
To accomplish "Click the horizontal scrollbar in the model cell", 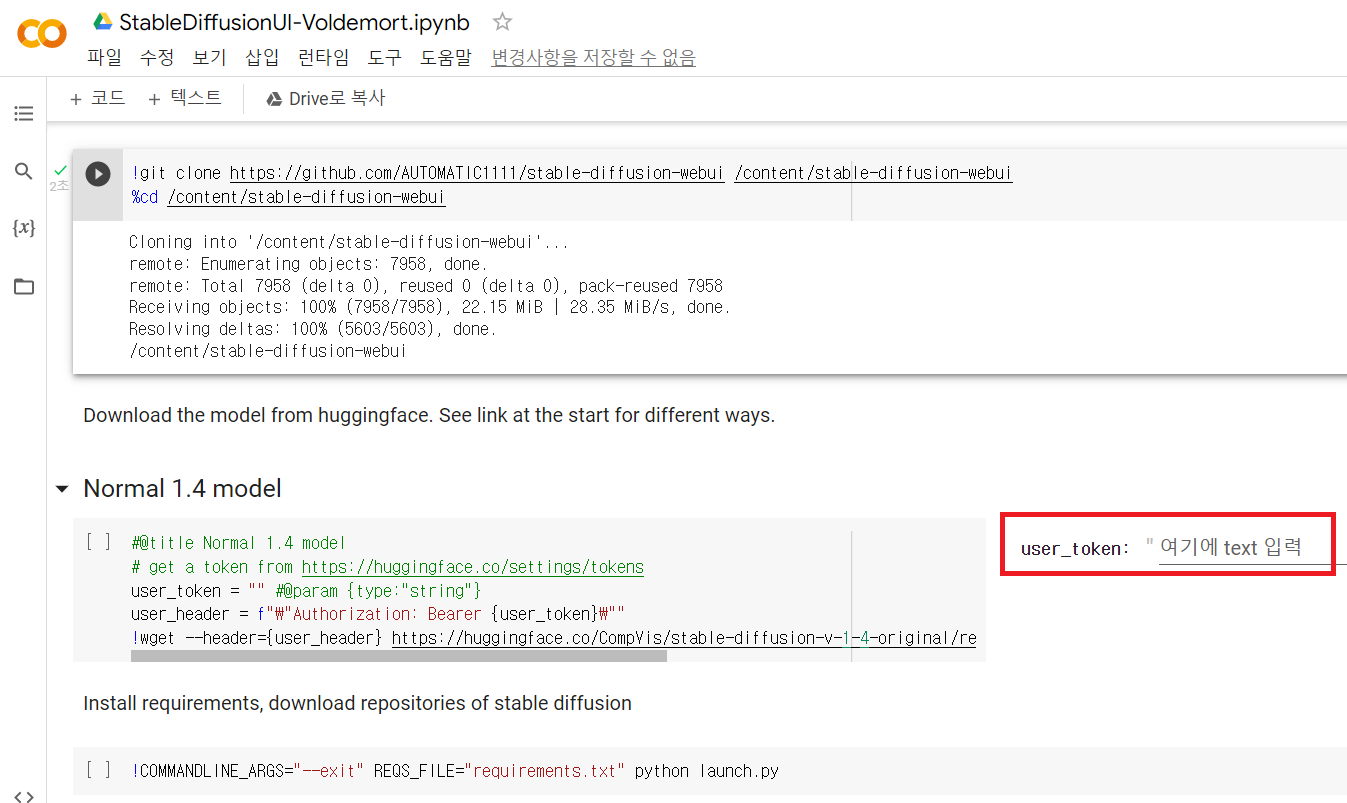I will [399, 656].
